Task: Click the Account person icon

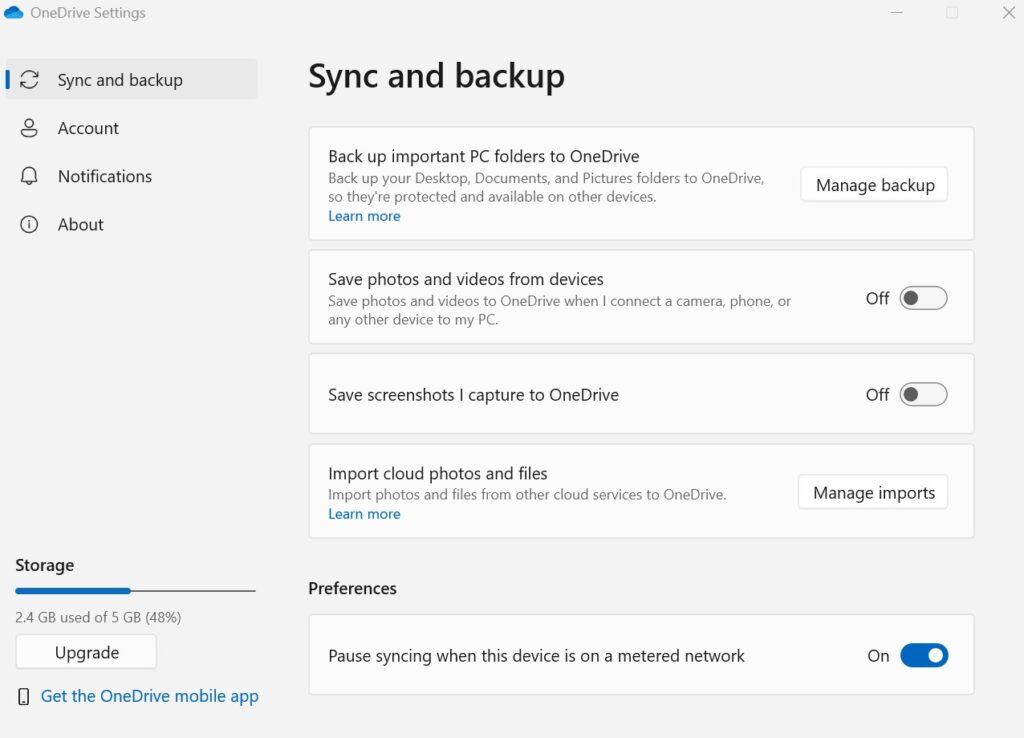Action: coord(29,128)
